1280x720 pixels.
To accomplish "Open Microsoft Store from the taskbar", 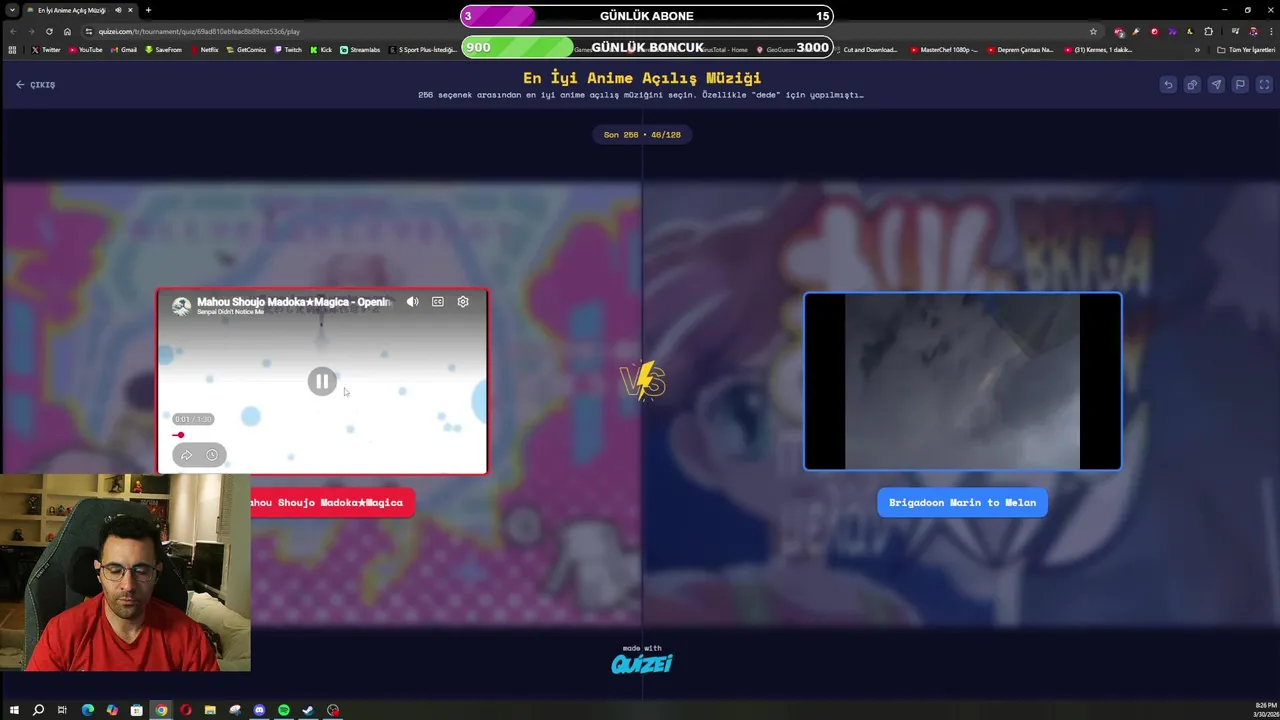I will 136,710.
